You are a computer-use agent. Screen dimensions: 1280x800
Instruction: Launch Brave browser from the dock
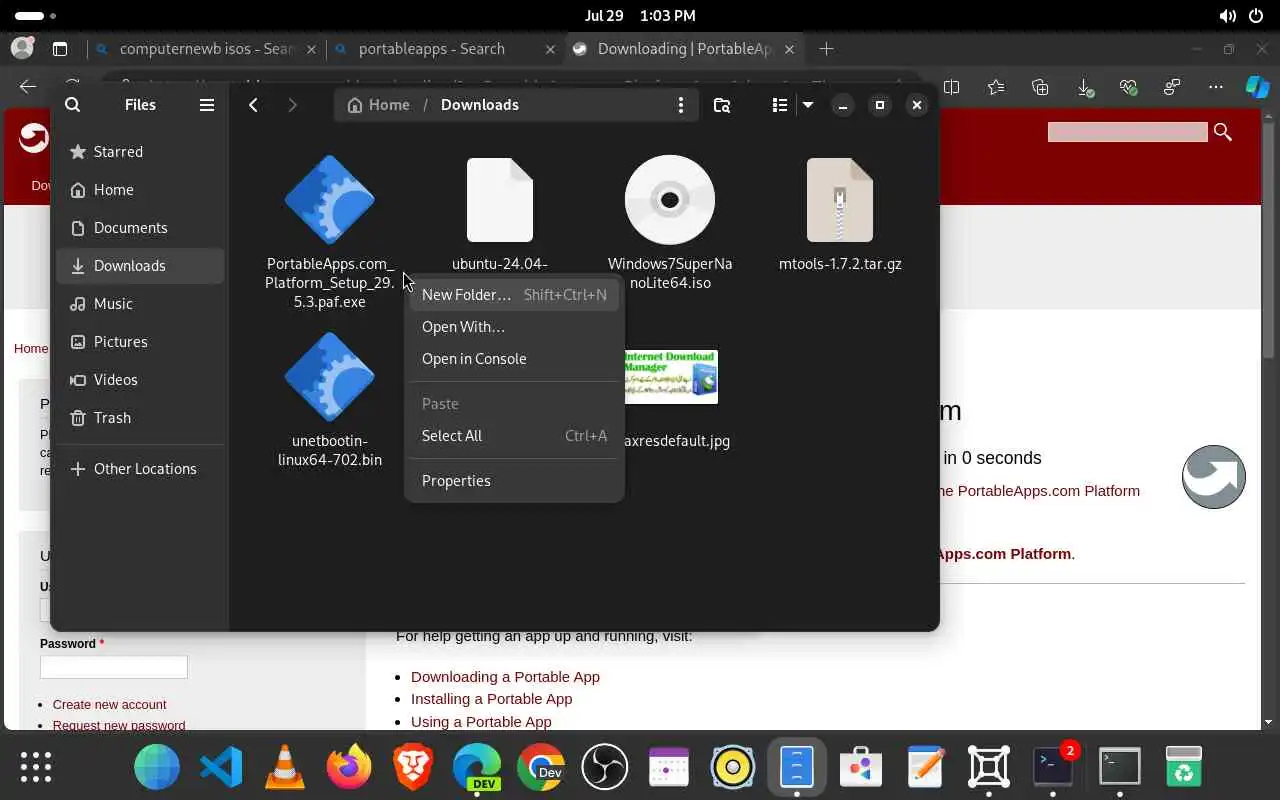pyautogui.click(x=413, y=767)
